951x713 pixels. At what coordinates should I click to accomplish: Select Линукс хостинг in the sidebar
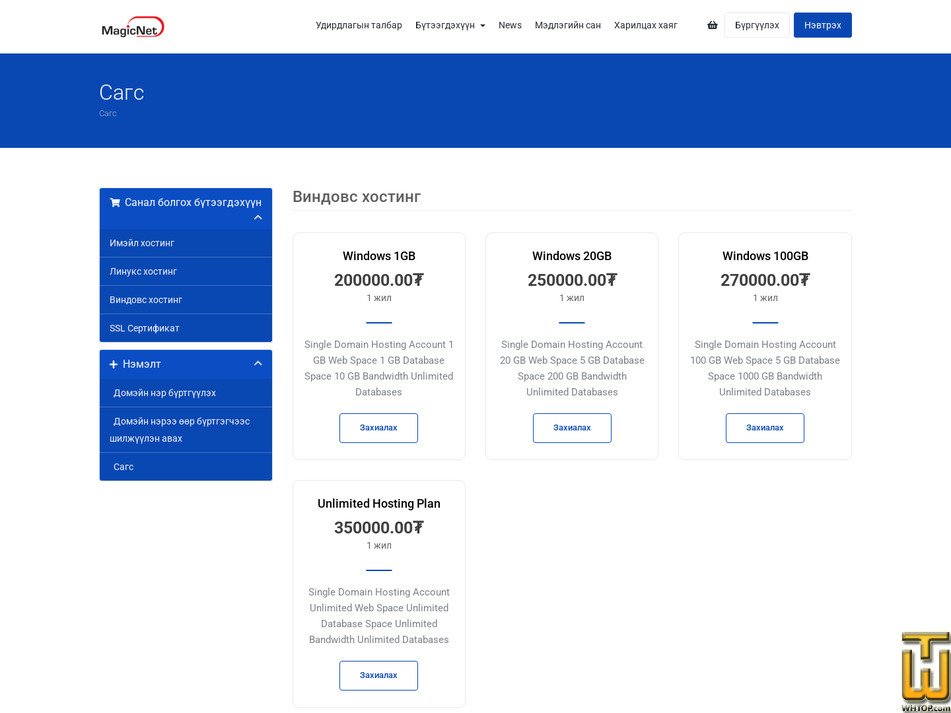pyautogui.click(x=186, y=272)
